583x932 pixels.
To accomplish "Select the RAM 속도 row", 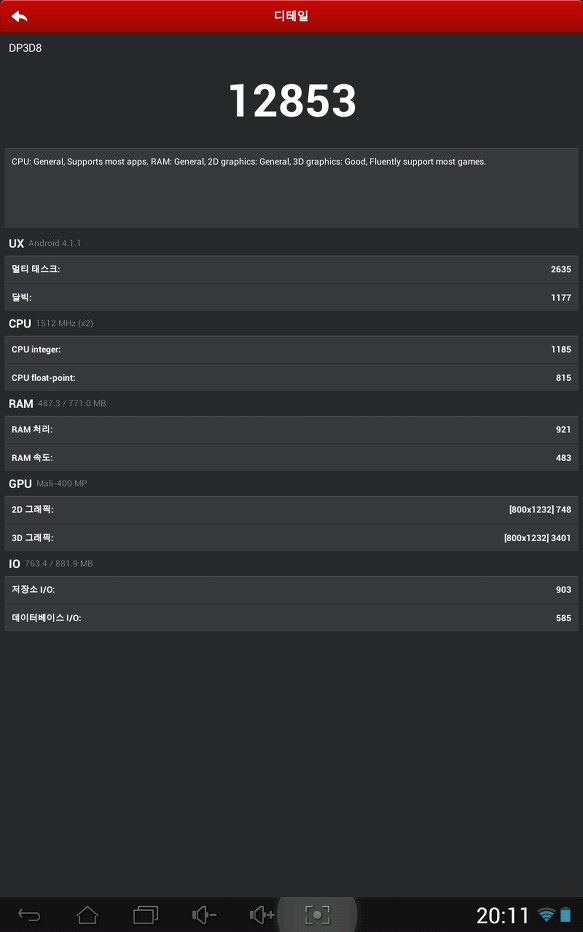I will tap(291, 458).
